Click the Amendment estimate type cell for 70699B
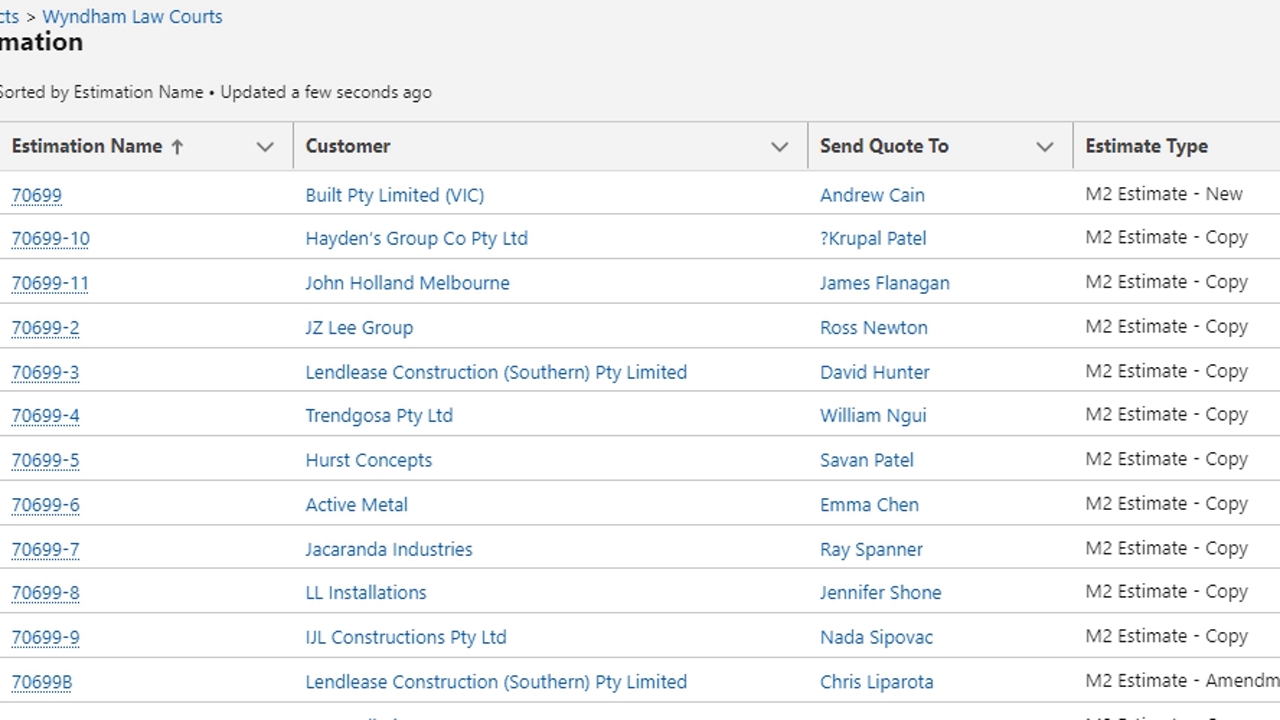The height and width of the screenshot is (720, 1280). pyautogui.click(x=1183, y=682)
